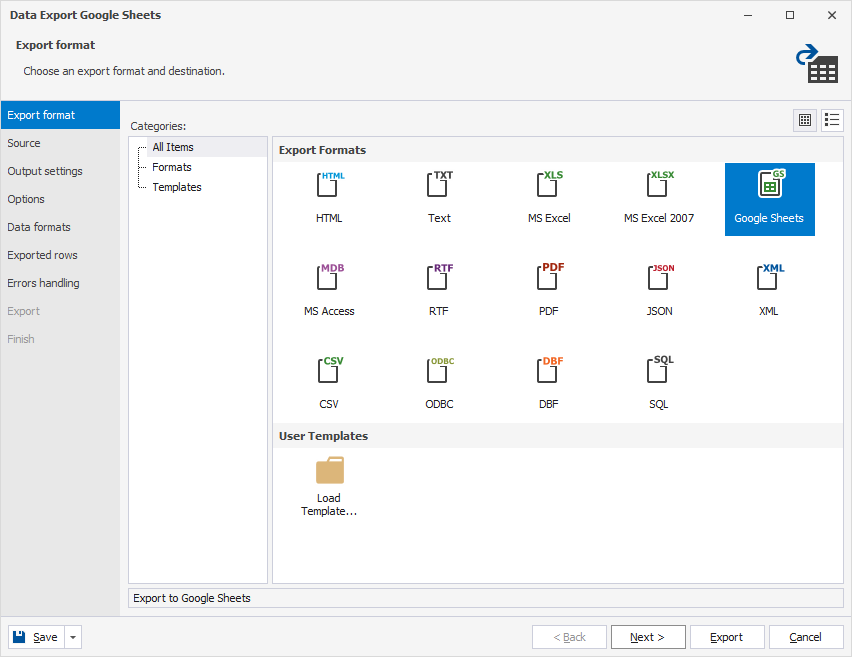
Task: Open the Load Template folder icon
Action: tap(329, 471)
